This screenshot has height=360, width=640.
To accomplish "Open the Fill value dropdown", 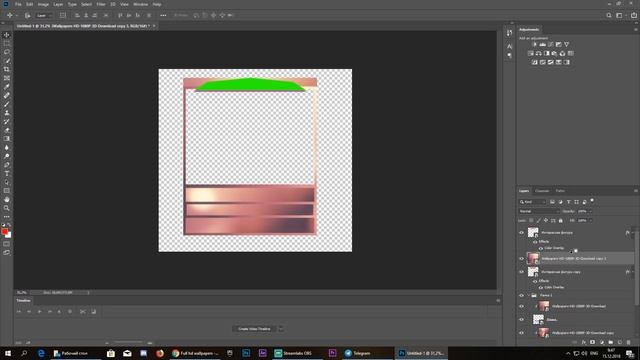I will tap(590, 220).
